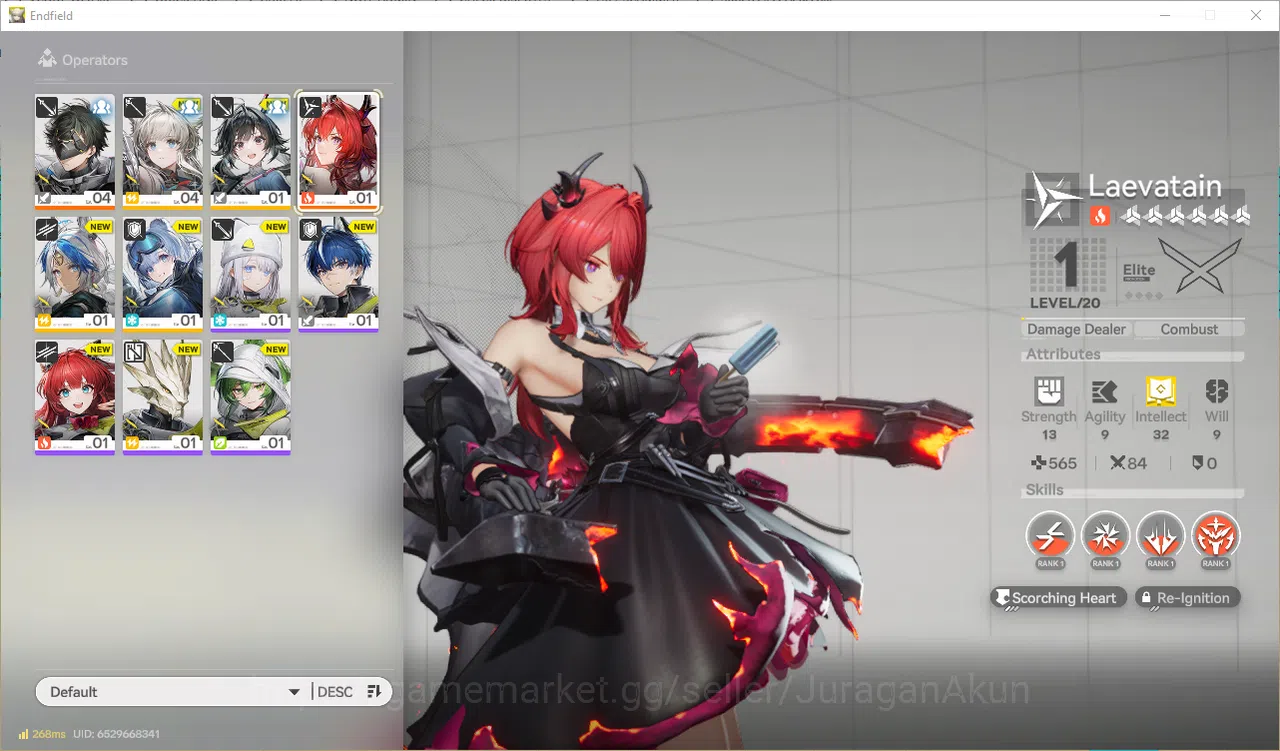This screenshot has width=1280, height=751.
Task: Select the green-haired hooded operator card
Action: pos(250,398)
